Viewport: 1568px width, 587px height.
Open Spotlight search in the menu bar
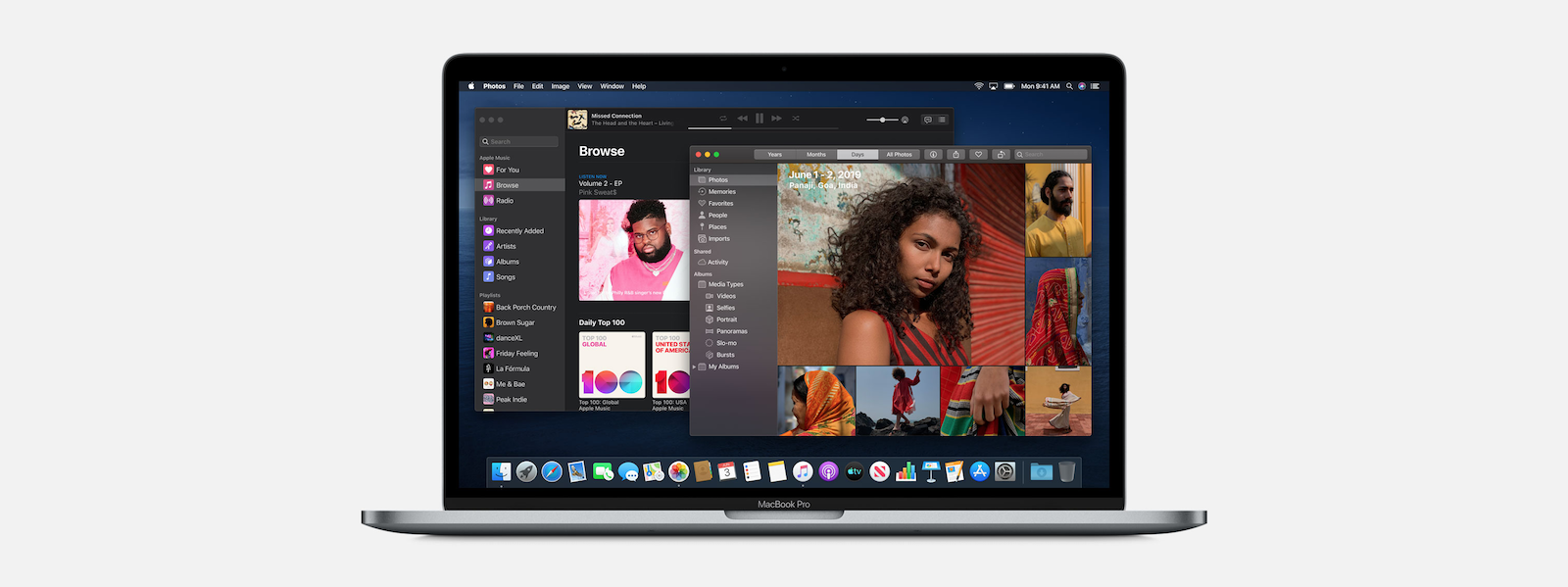tap(1069, 86)
